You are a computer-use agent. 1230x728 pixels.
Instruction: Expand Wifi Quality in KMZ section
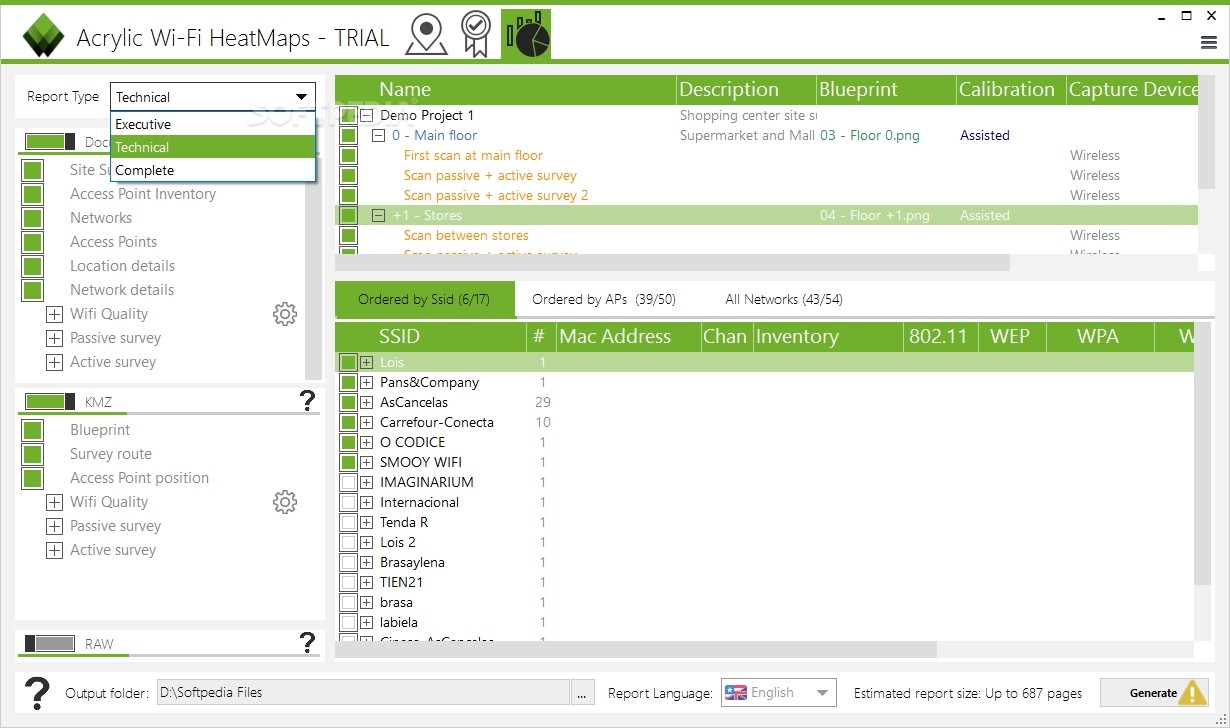click(54, 502)
